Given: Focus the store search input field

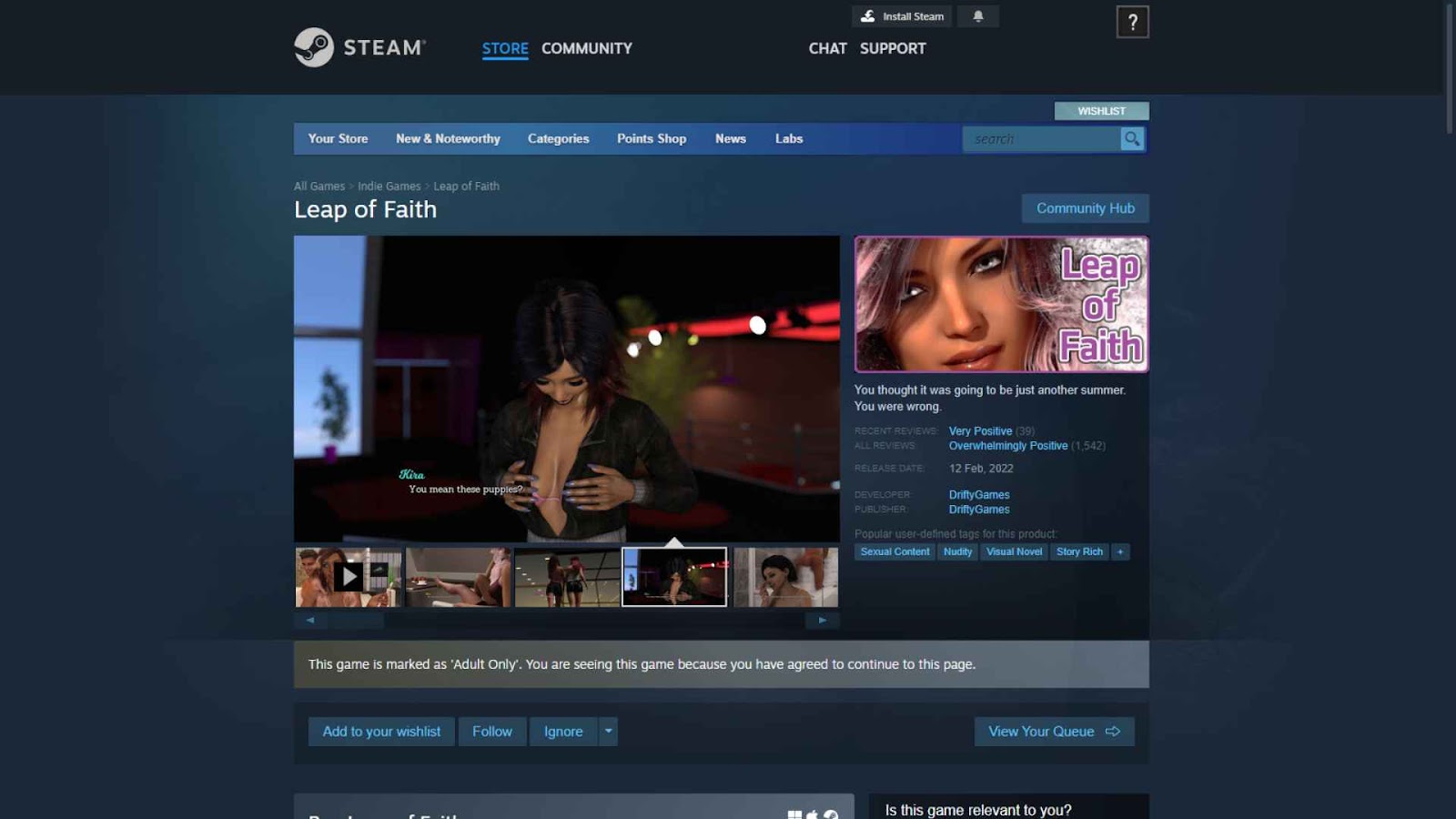Looking at the screenshot, I should [x=1042, y=138].
